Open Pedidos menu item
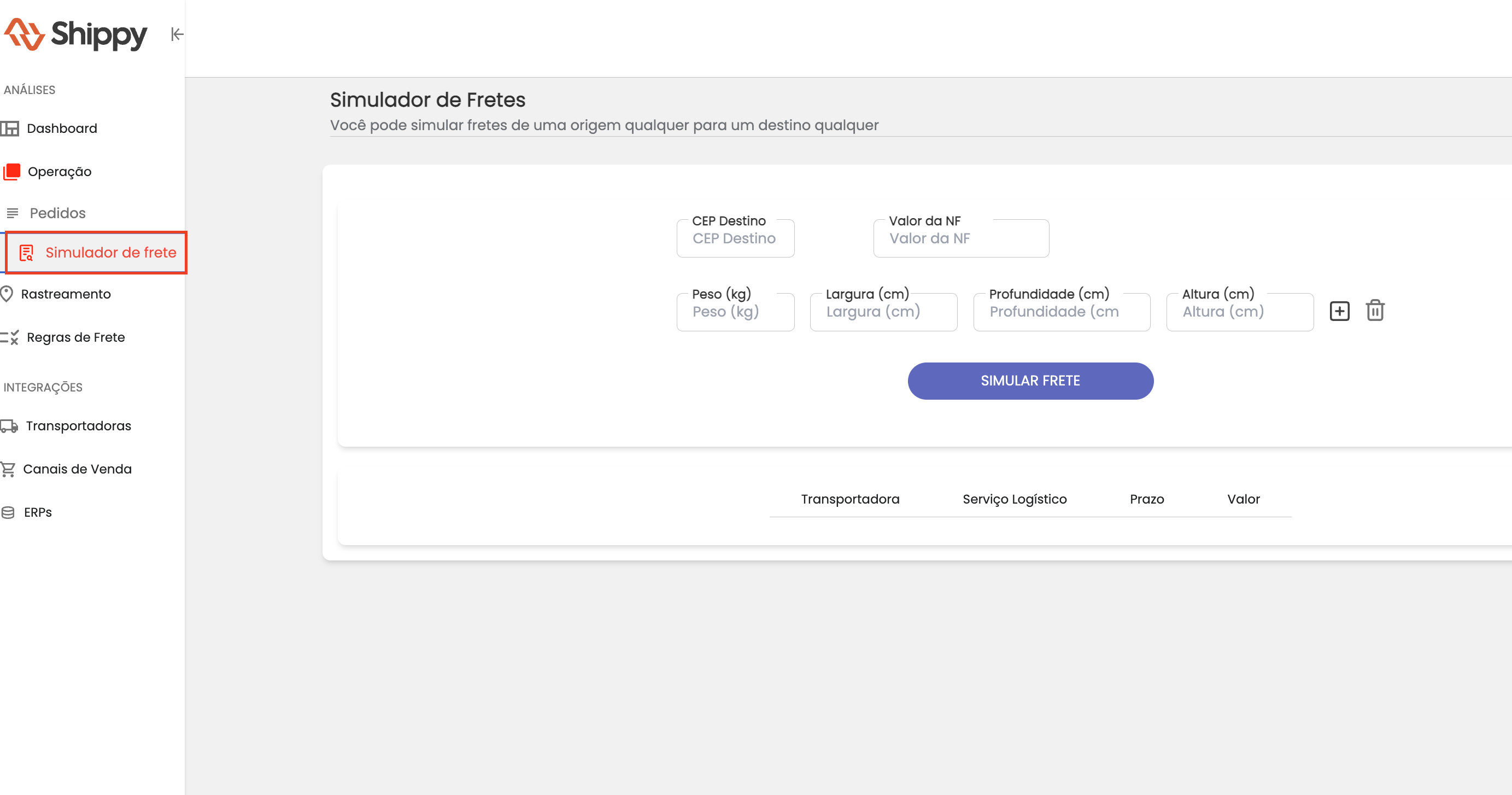This screenshot has width=1512, height=795. click(x=57, y=213)
